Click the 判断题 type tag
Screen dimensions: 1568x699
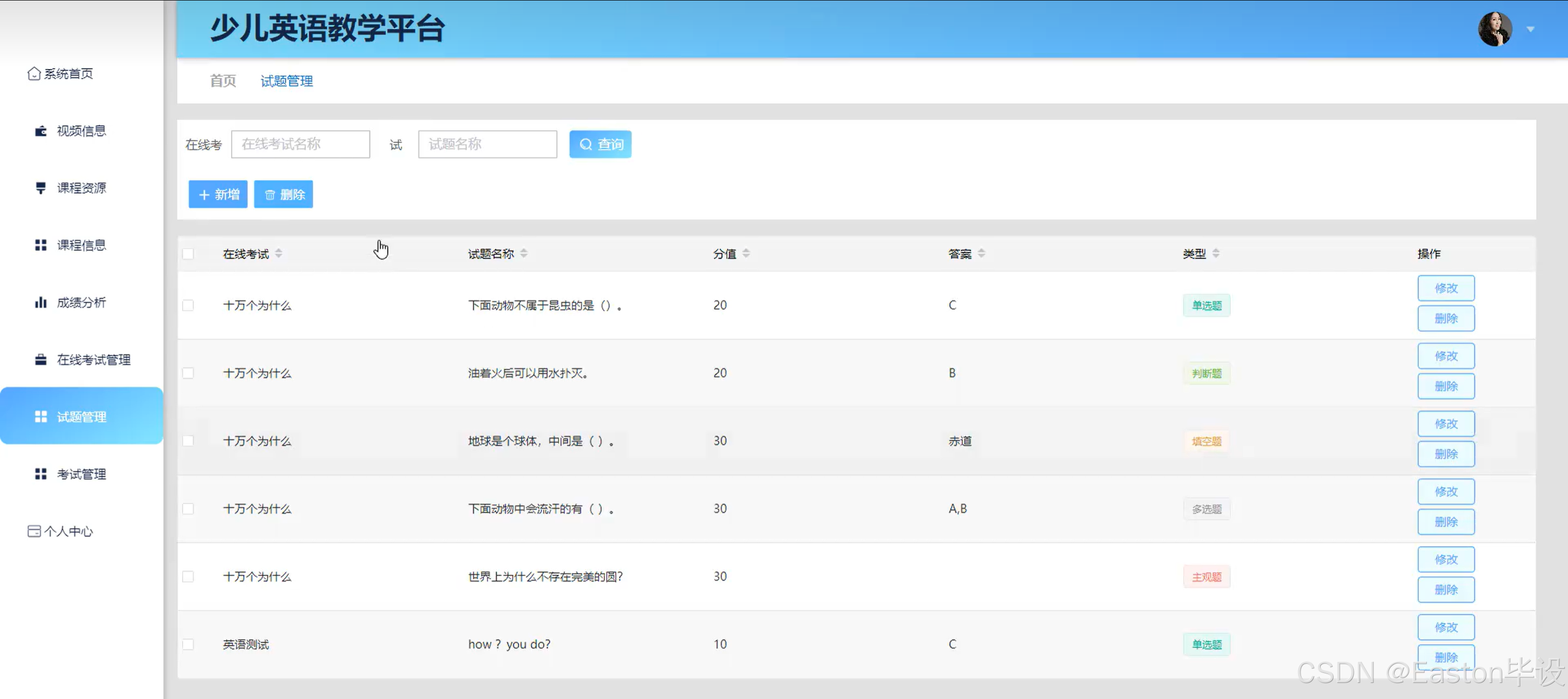coord(1206,373)
